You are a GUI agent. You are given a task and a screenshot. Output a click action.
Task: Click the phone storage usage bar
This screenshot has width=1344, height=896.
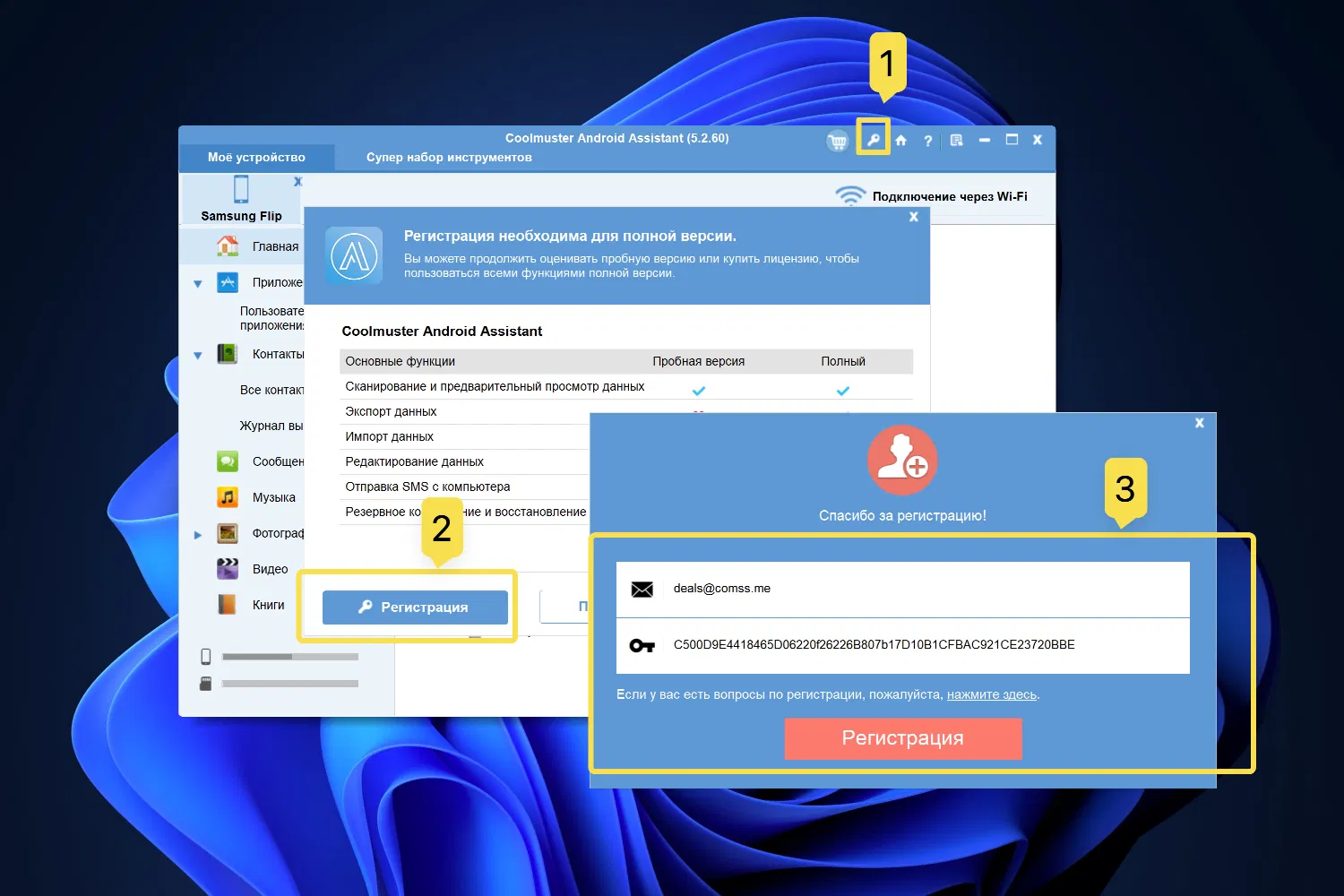coord(290,657)
